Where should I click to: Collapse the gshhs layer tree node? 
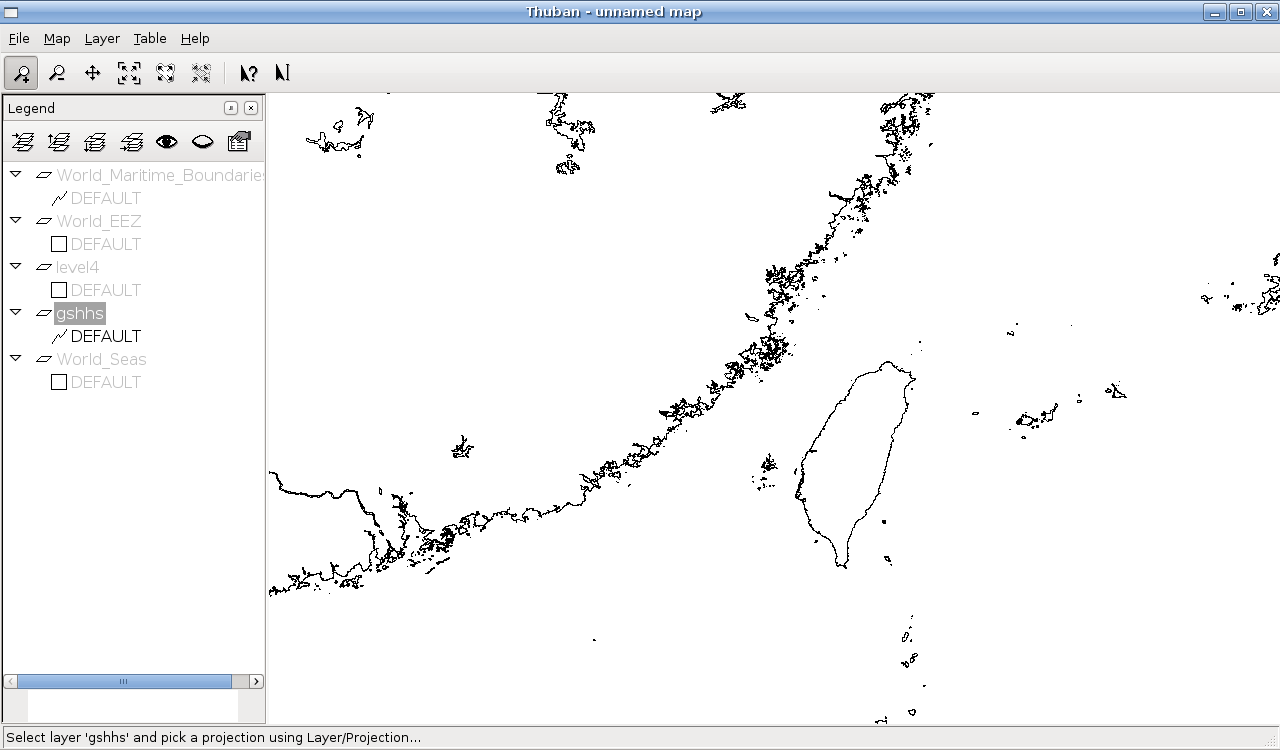point(15,312)
